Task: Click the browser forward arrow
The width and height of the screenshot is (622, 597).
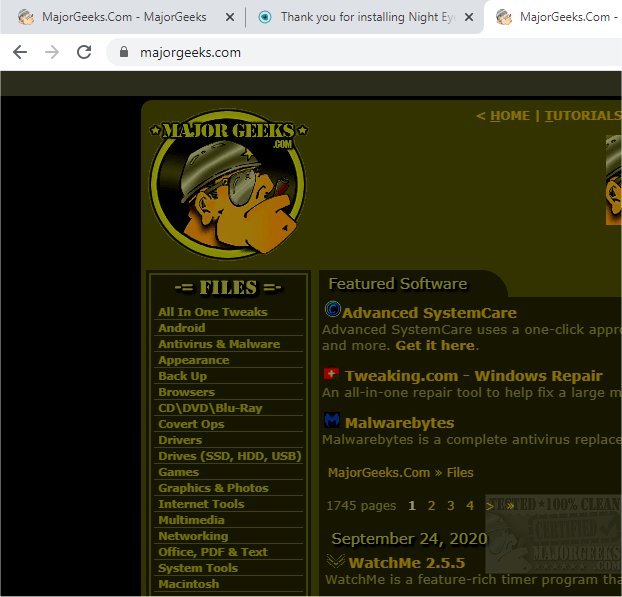Action: pyautogui.click(x=52, y=52)
